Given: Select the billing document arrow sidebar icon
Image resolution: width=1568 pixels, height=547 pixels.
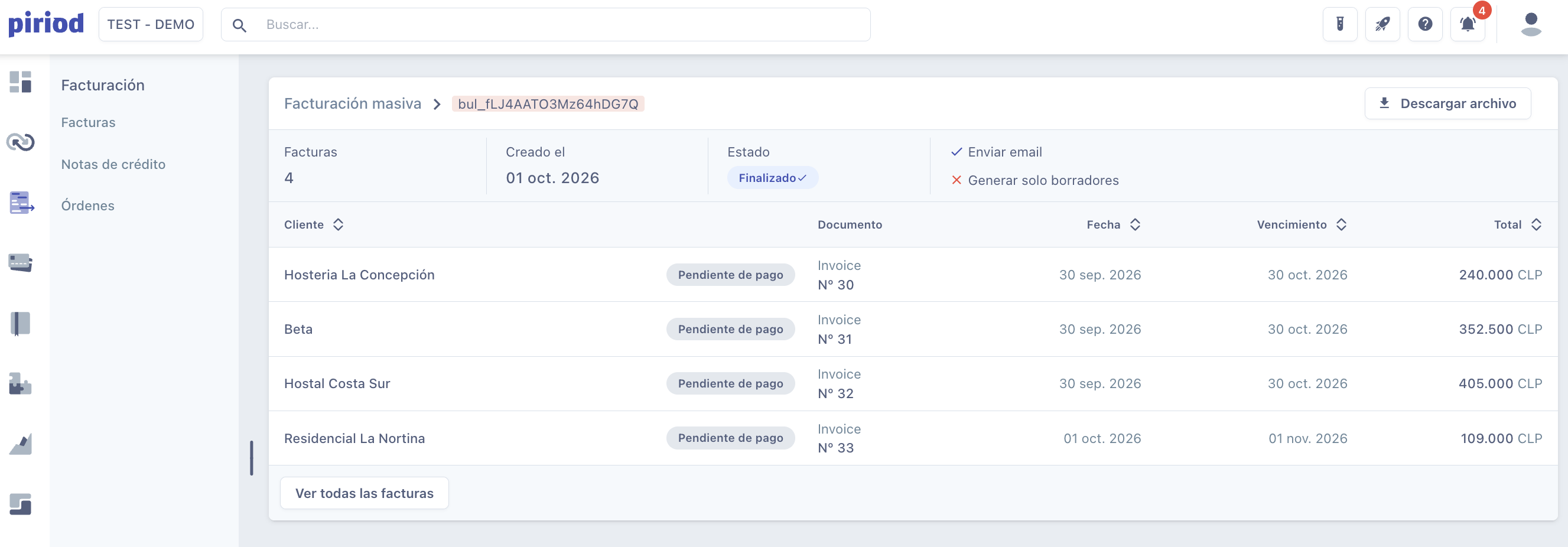Looking at the screenshot, I should [x=21, y=203].
